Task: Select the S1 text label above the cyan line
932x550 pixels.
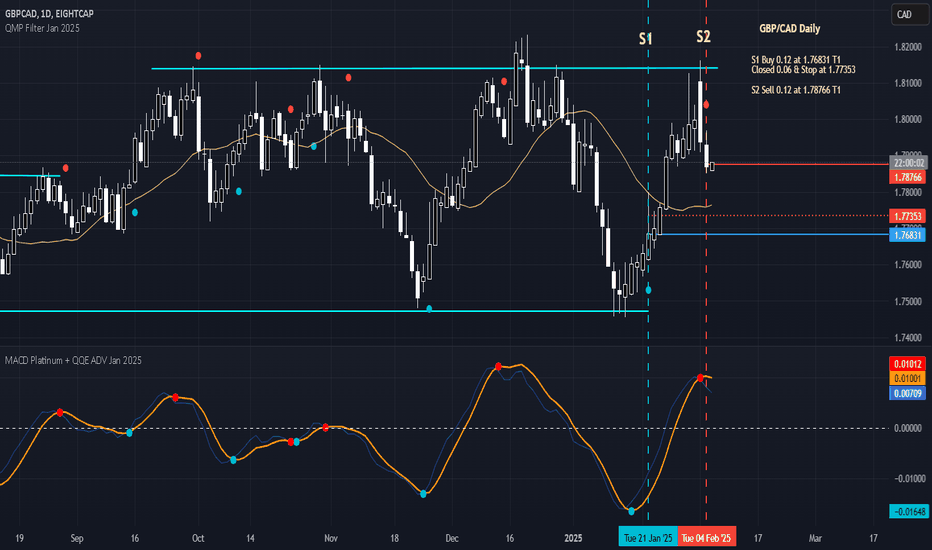Action: coord(646,39)
